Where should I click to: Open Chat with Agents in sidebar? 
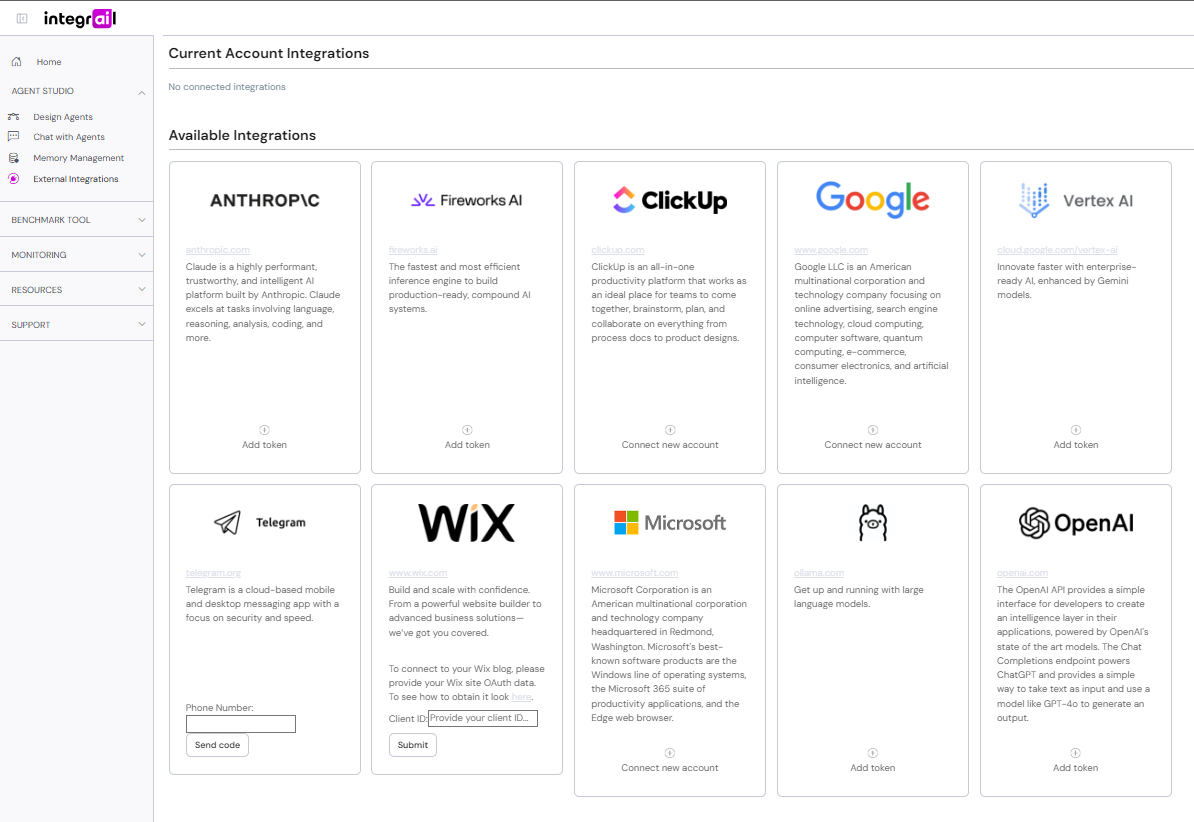68,137
